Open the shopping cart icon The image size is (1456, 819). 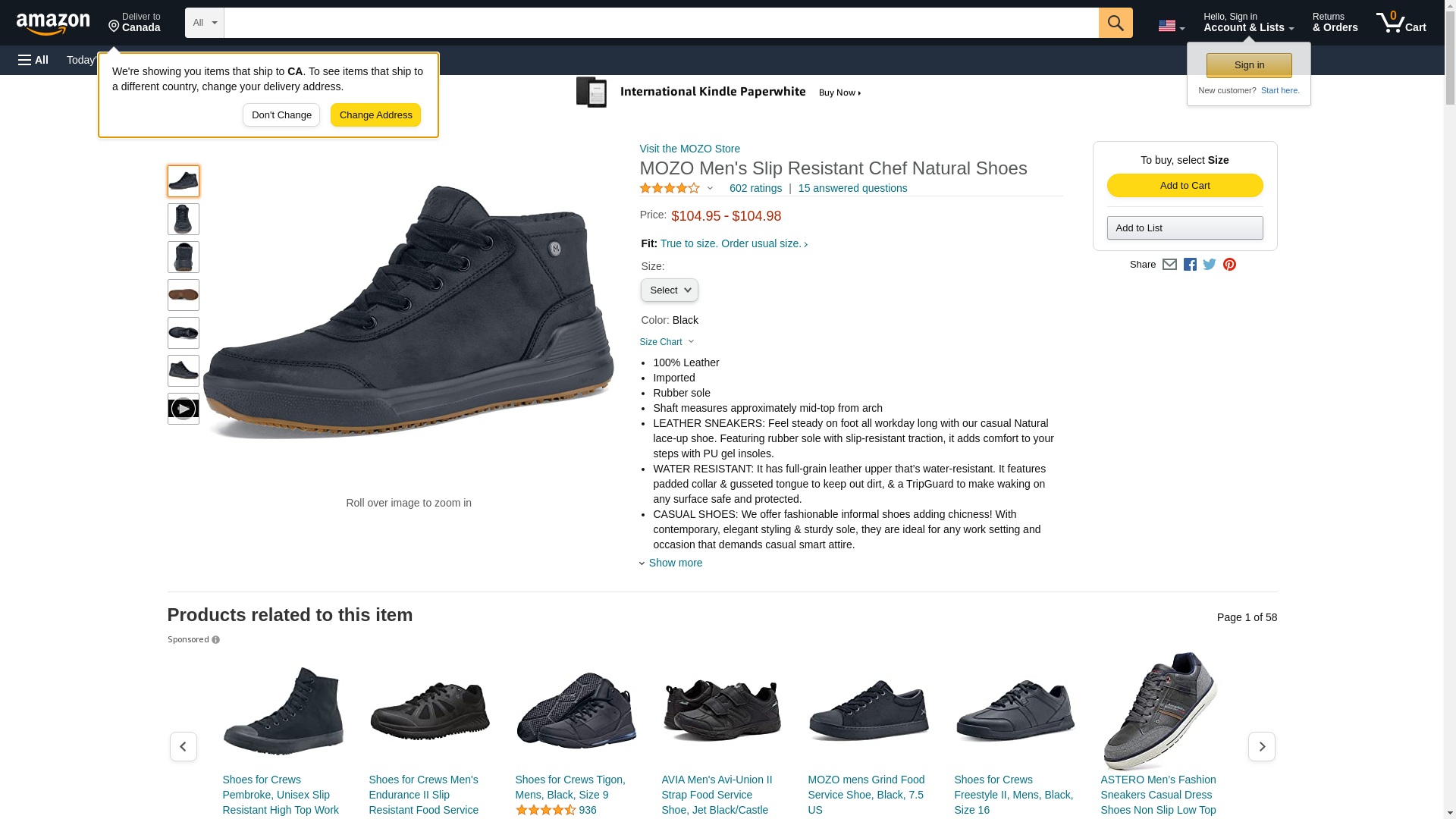click(x=1401, y=23)
